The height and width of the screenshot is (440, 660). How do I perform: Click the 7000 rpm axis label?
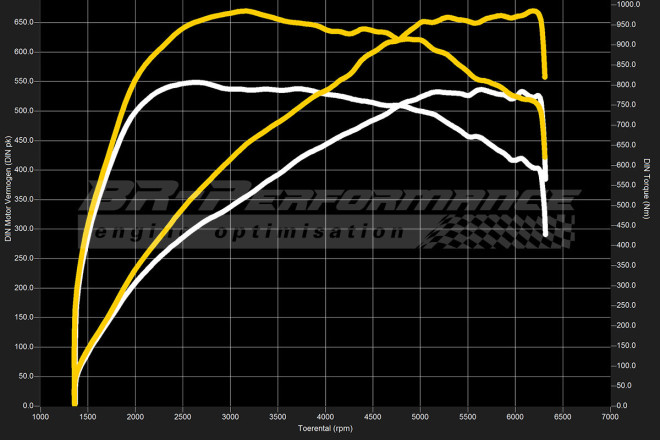point(609,416)
